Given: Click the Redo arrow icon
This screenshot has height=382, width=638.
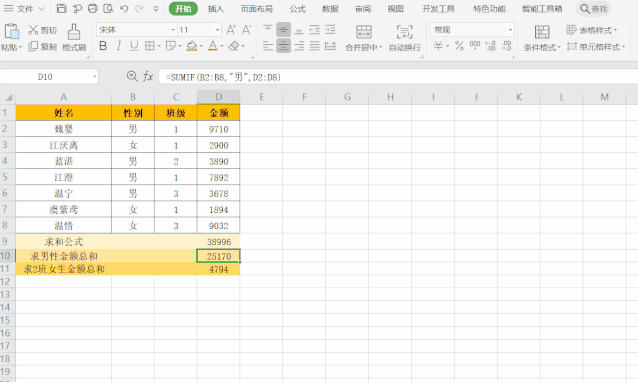Looking at the screenshot, I should coord(139,9).
